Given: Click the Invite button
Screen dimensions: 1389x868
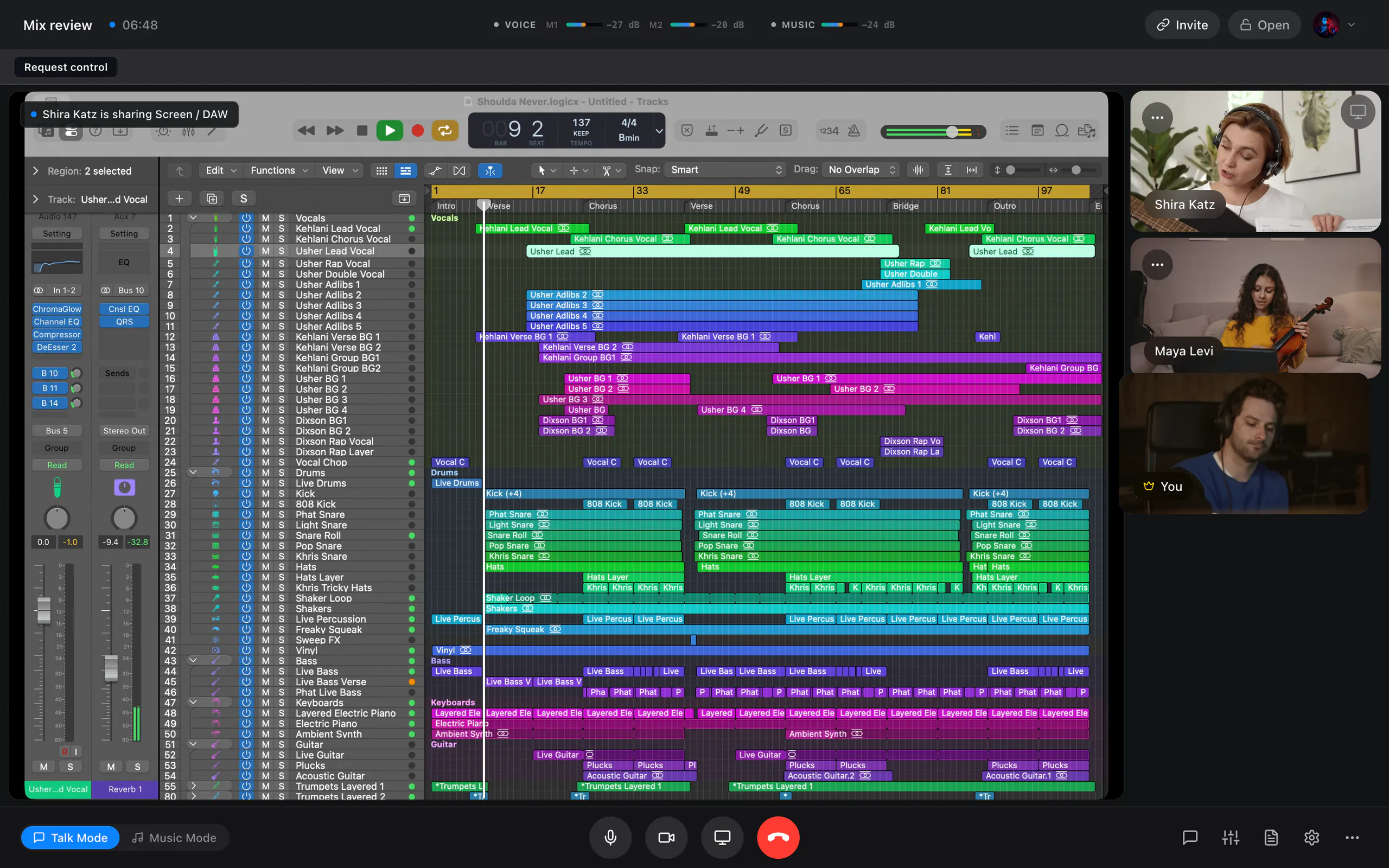Looking at the screenshot, I should (x=1182, y=25).
